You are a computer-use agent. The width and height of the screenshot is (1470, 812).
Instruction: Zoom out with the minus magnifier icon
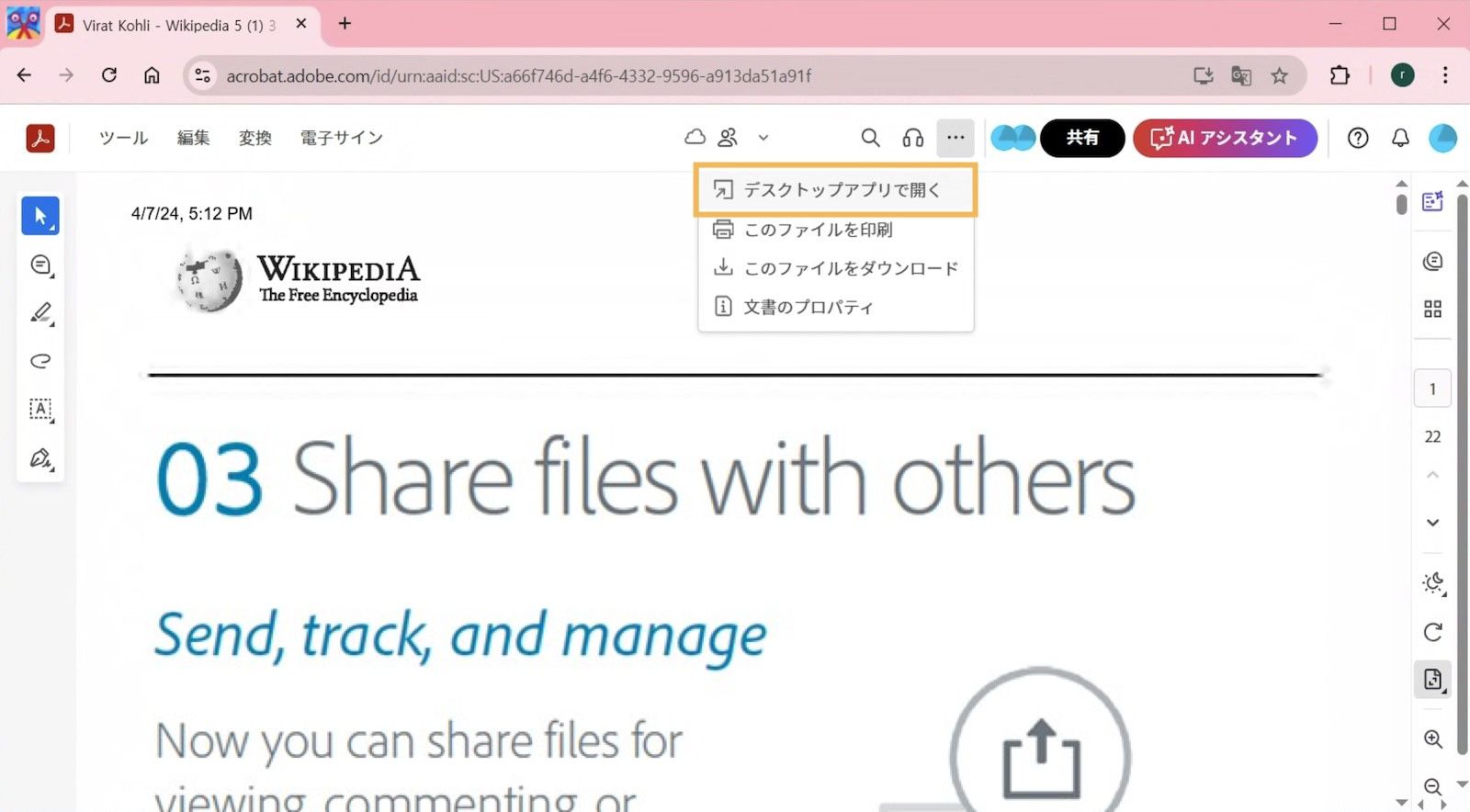tap(1432, 786)
